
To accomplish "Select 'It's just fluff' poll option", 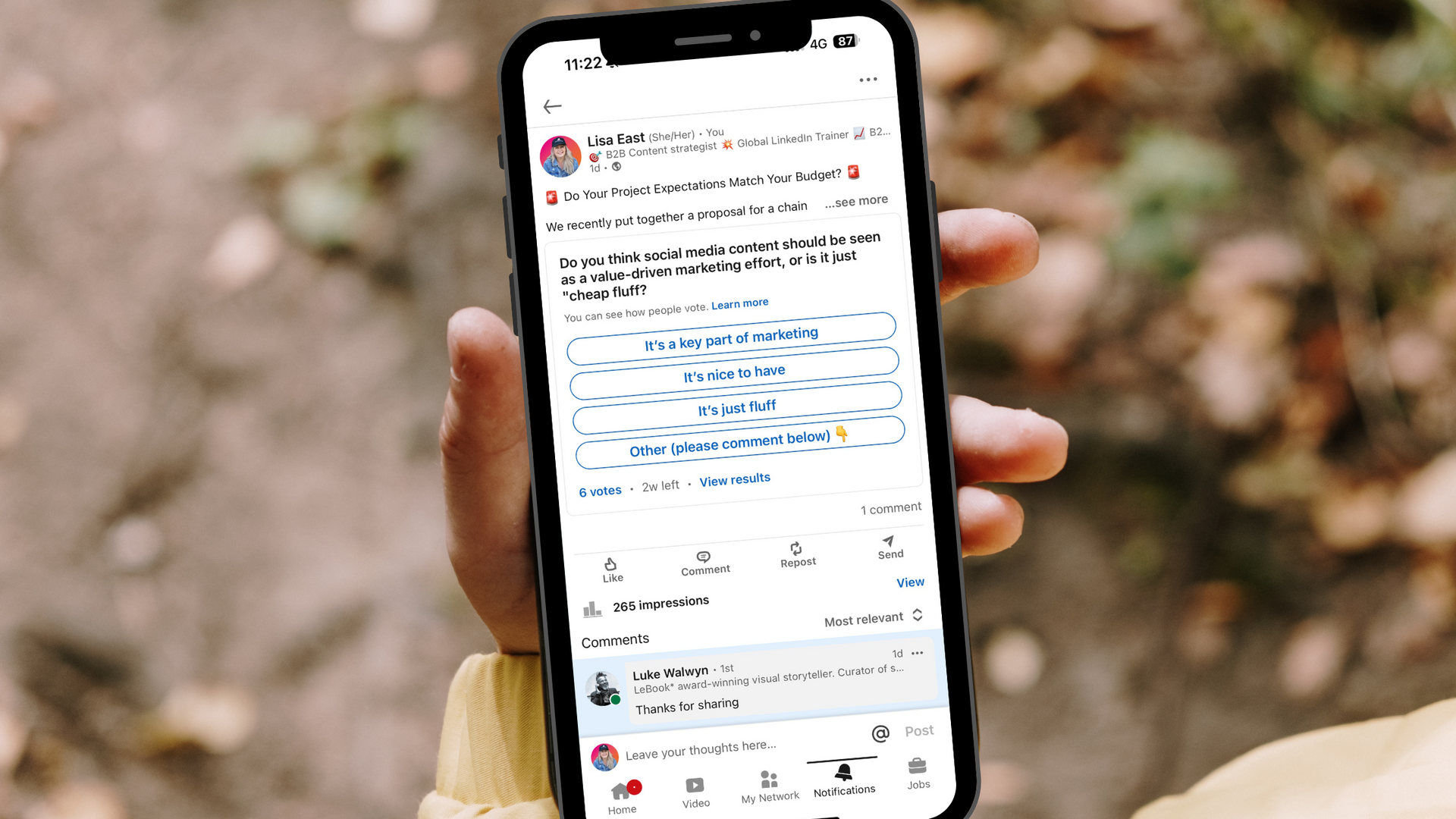I will click(x=735, y=407).
